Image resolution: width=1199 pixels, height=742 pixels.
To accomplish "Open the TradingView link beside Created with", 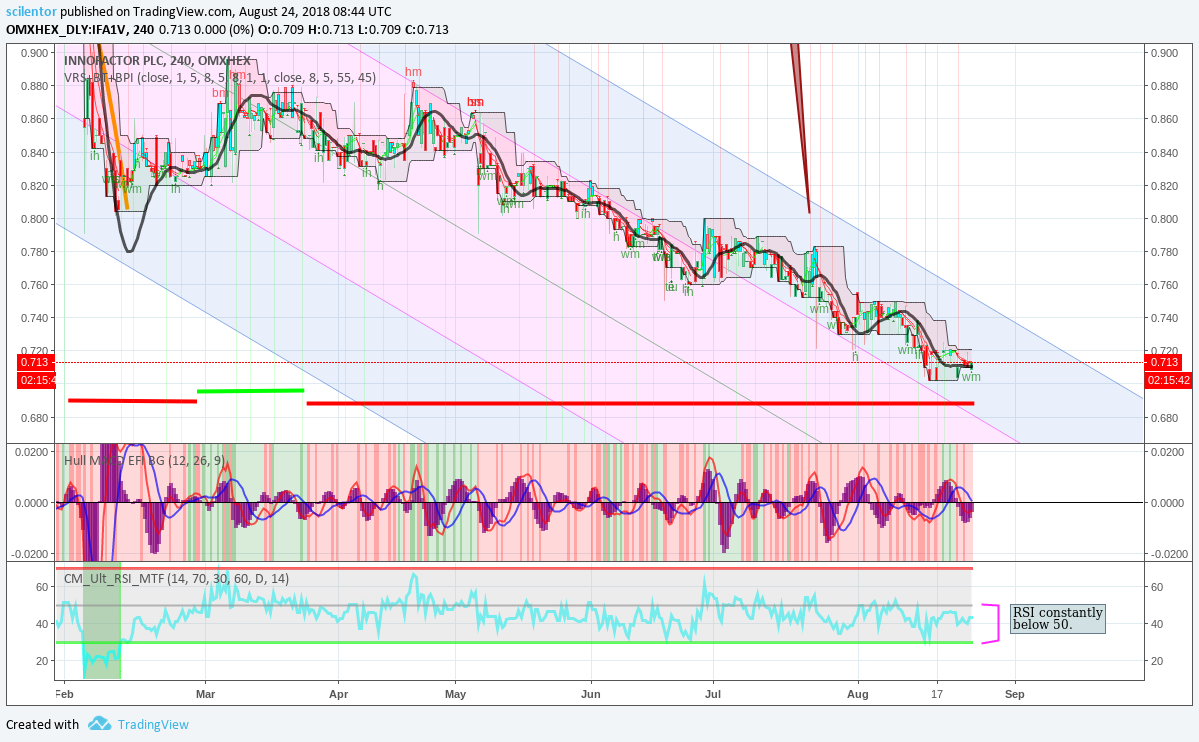I will pyautogui.click(x=153, y=724).
